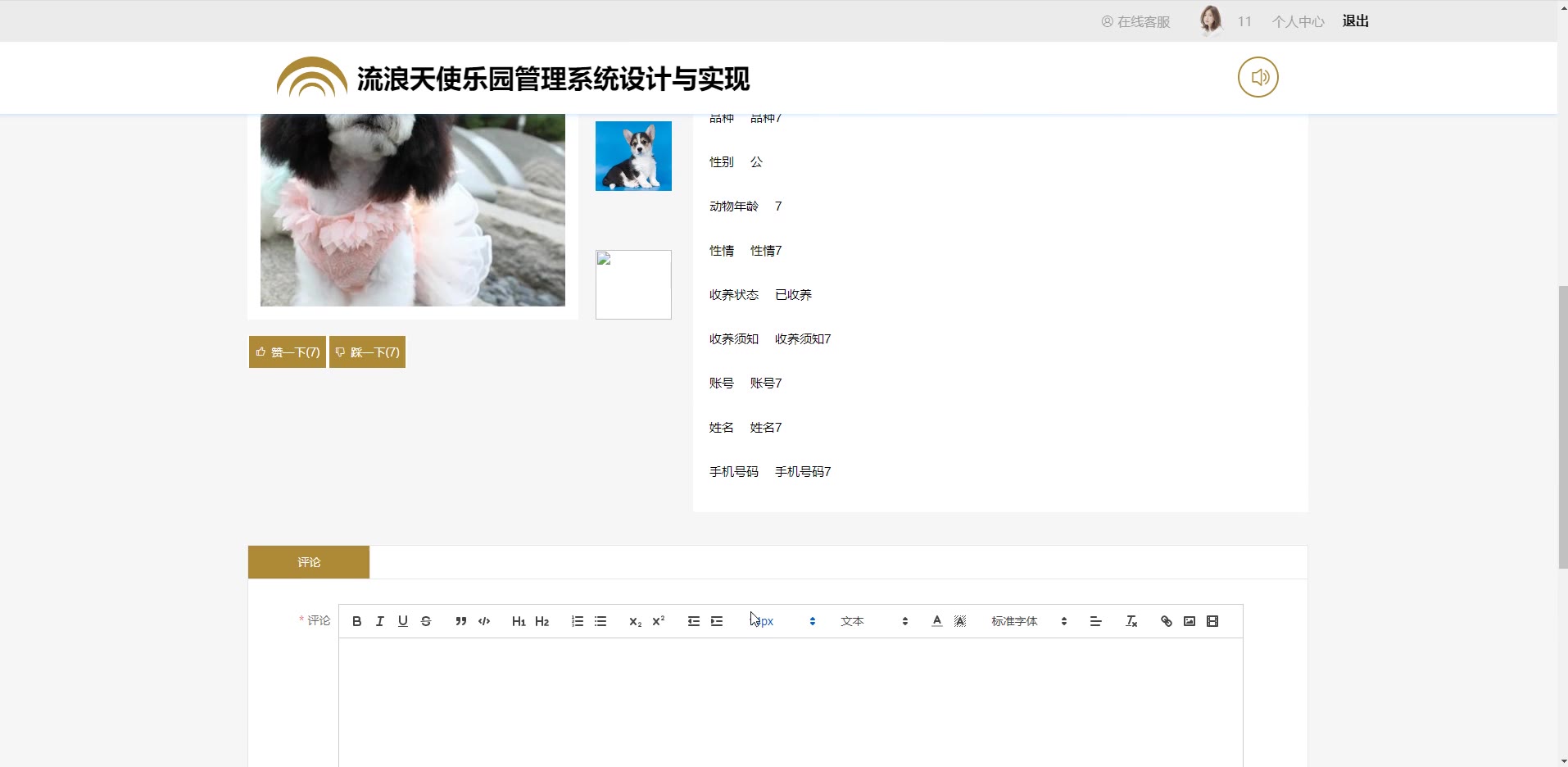This screenshot has width=1568, height=767.
Task: Click the 已收养 adoption status value
Action: (793, 295)
